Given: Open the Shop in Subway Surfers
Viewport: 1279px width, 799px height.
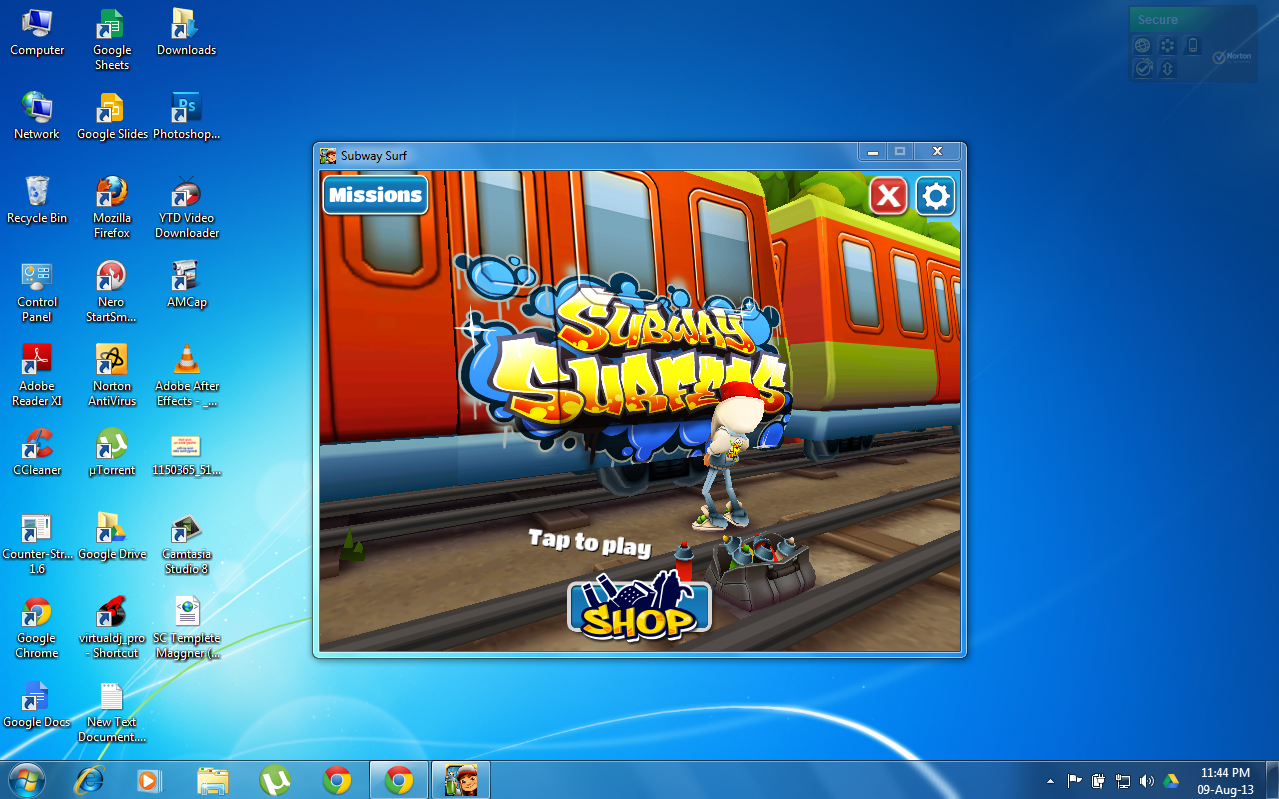Looking at the screenshot, I should 639,606.
